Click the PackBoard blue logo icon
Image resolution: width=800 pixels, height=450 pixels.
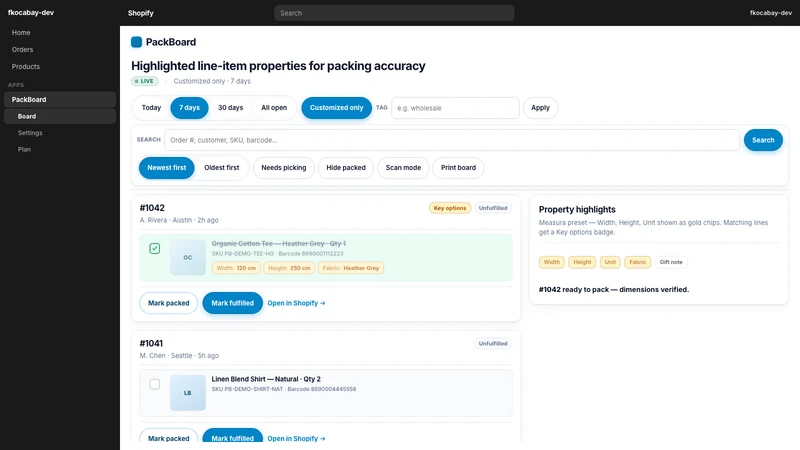pyautogui.click(x=136, y=42)
